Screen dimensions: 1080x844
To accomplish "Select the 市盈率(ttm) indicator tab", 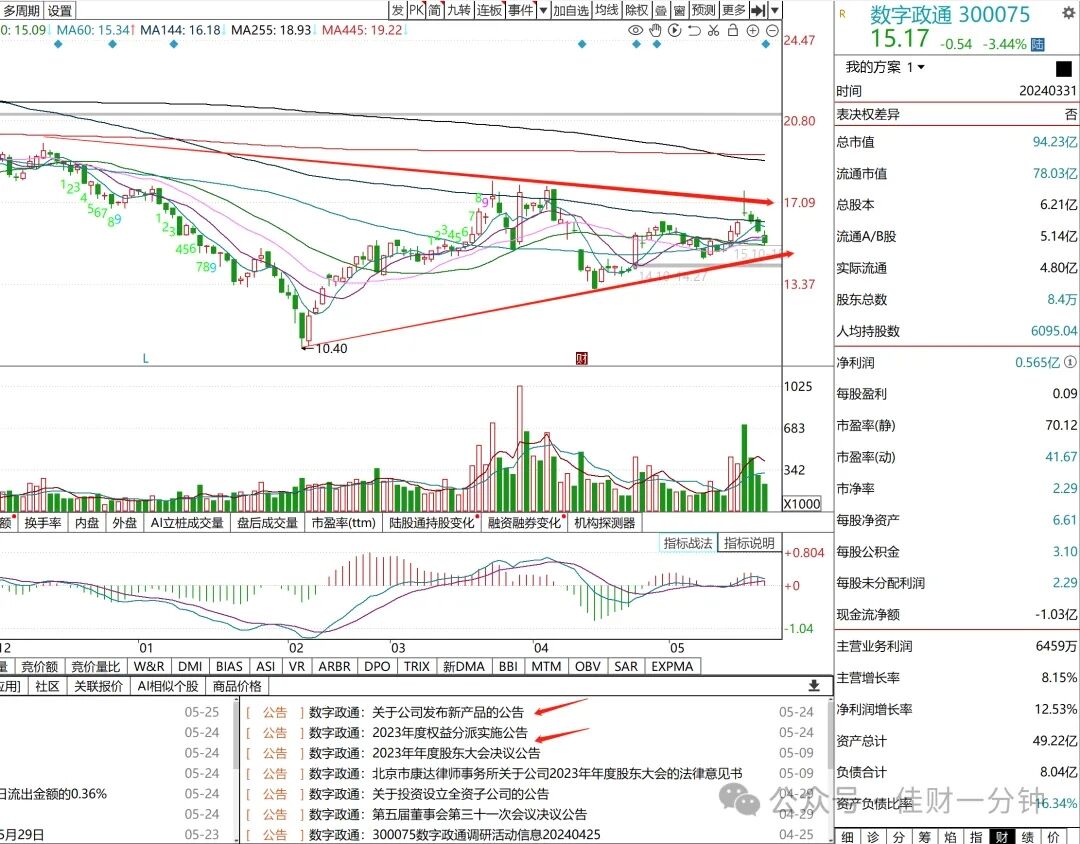I will coord(343,523).
